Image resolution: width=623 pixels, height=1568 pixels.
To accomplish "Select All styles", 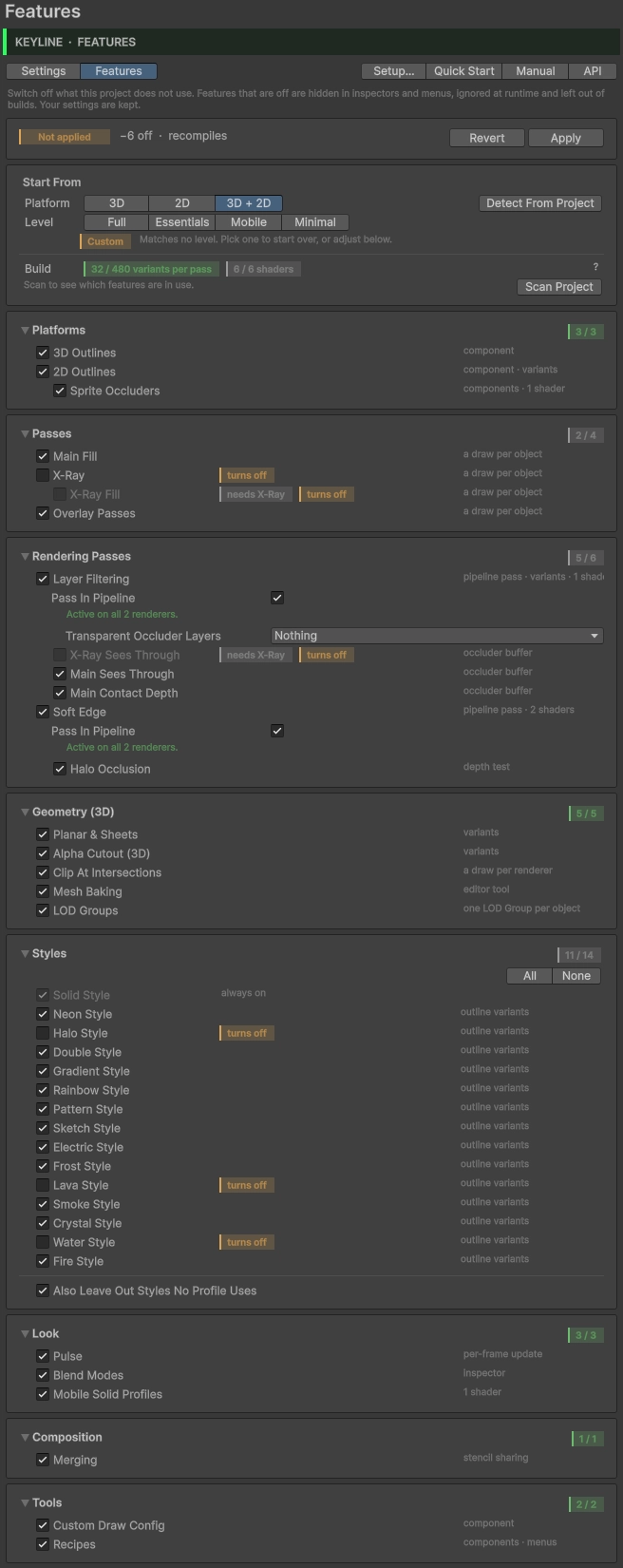I will coord(530,976).
